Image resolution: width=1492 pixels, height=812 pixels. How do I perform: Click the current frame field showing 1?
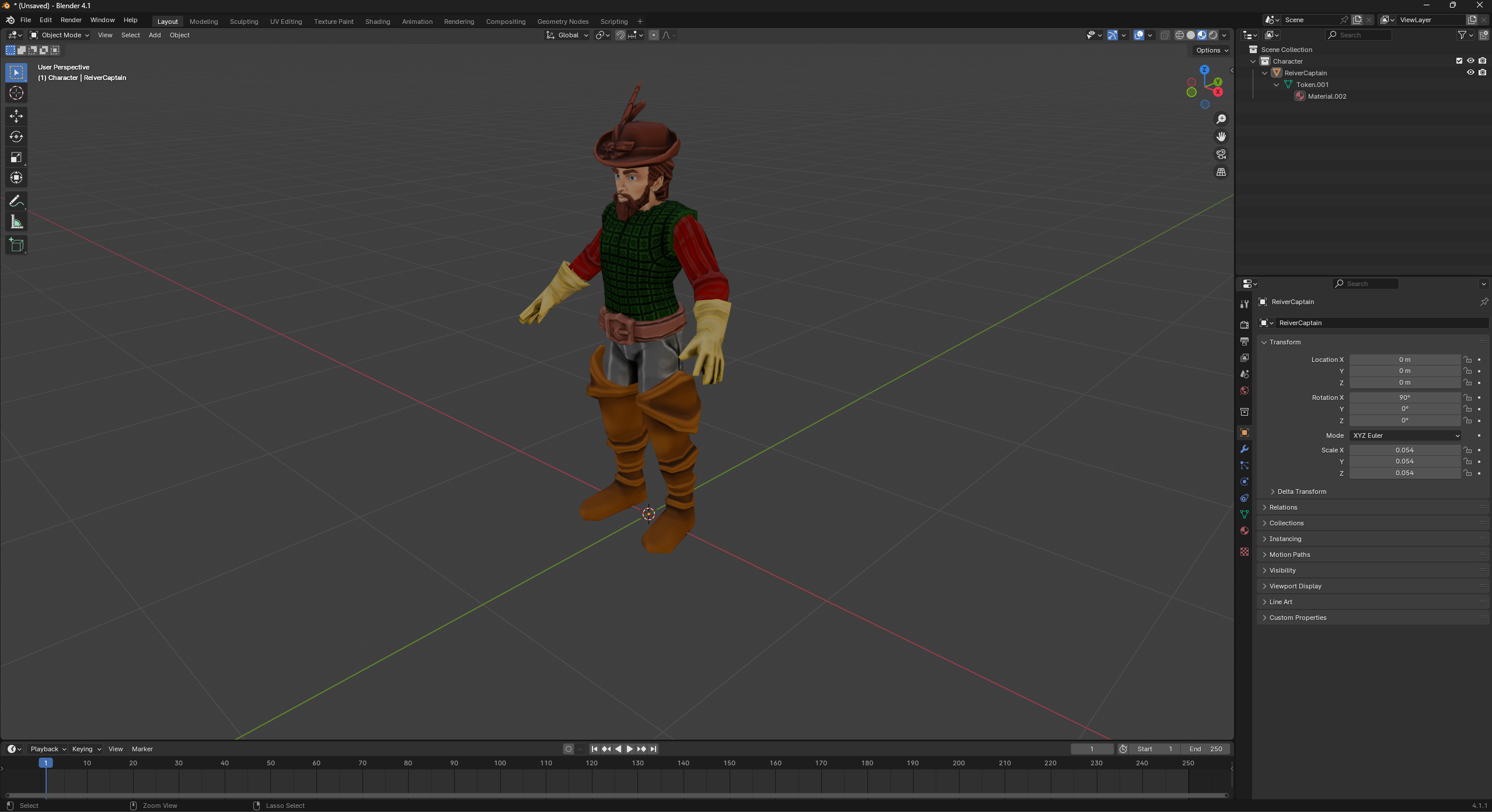(x=1092, y=749)
